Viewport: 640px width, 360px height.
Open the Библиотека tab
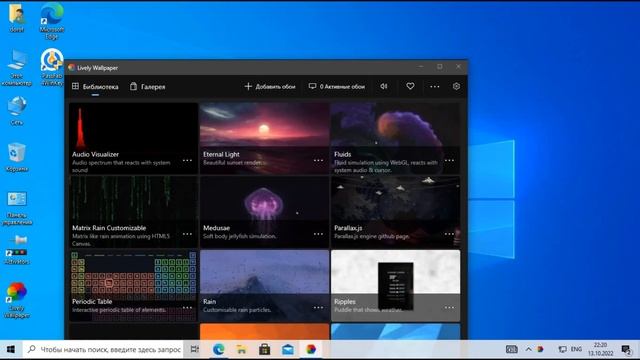(x=95, y=87)
